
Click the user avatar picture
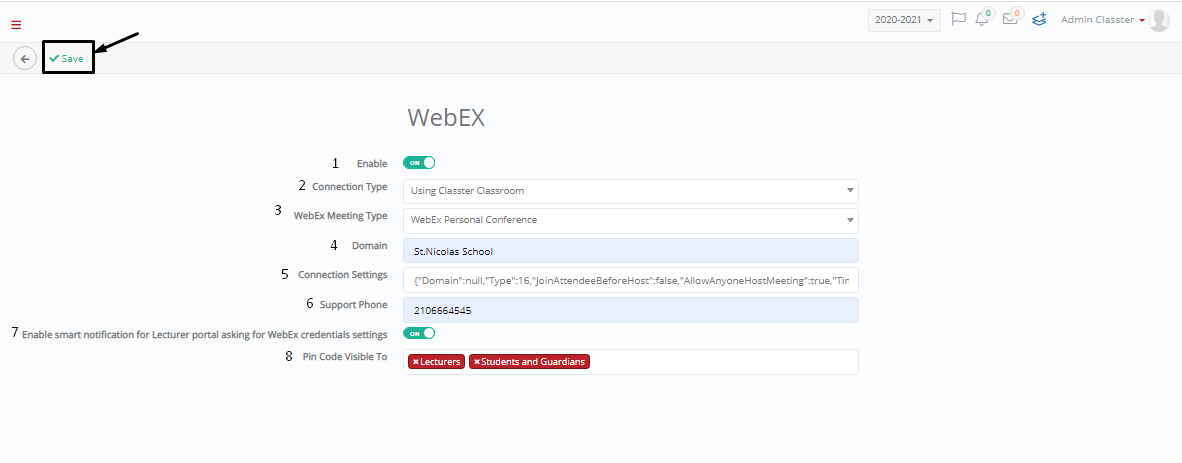coord(1159,20)
